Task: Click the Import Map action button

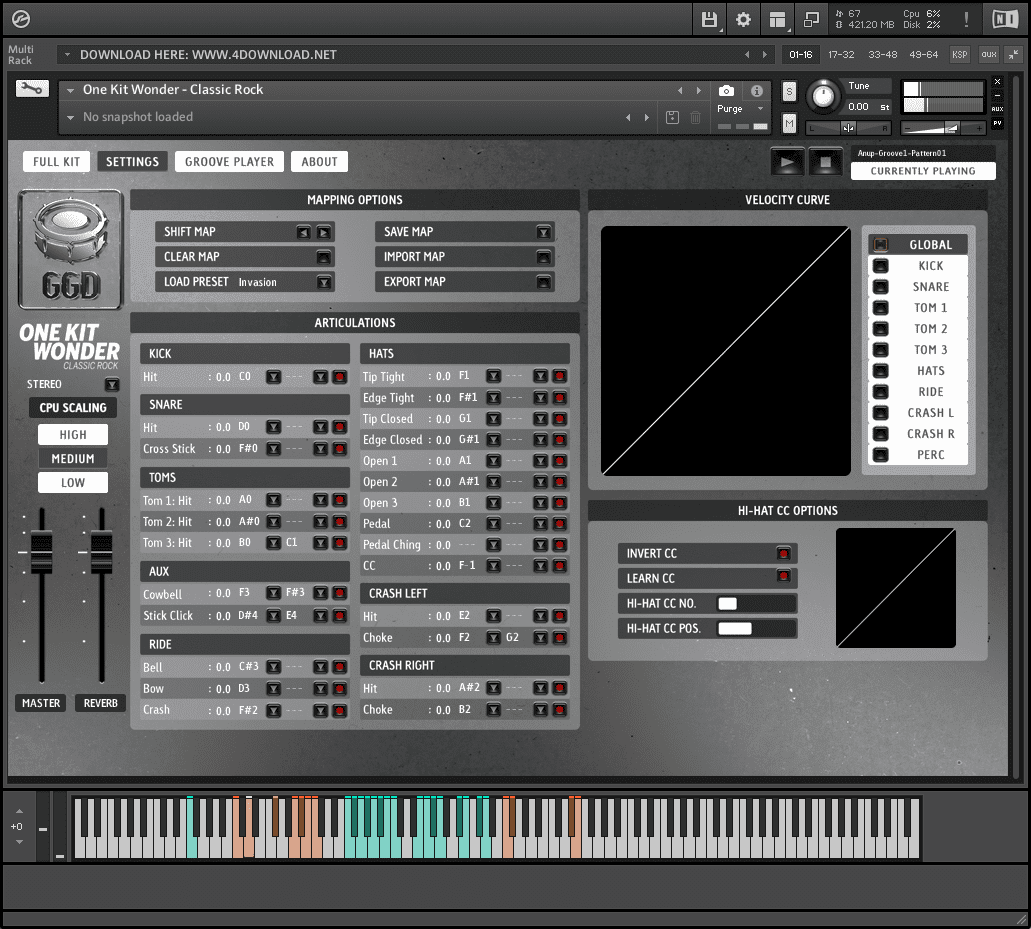Action: click(543, 257)
